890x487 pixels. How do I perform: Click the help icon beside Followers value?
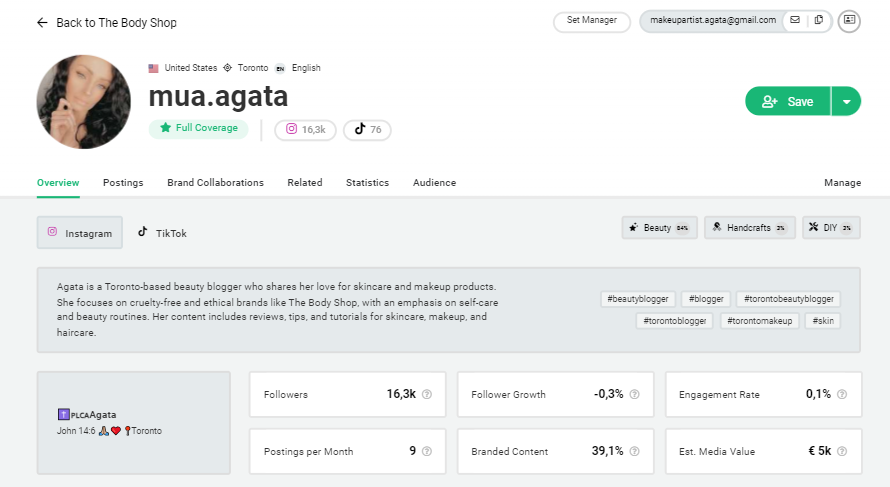427,394
